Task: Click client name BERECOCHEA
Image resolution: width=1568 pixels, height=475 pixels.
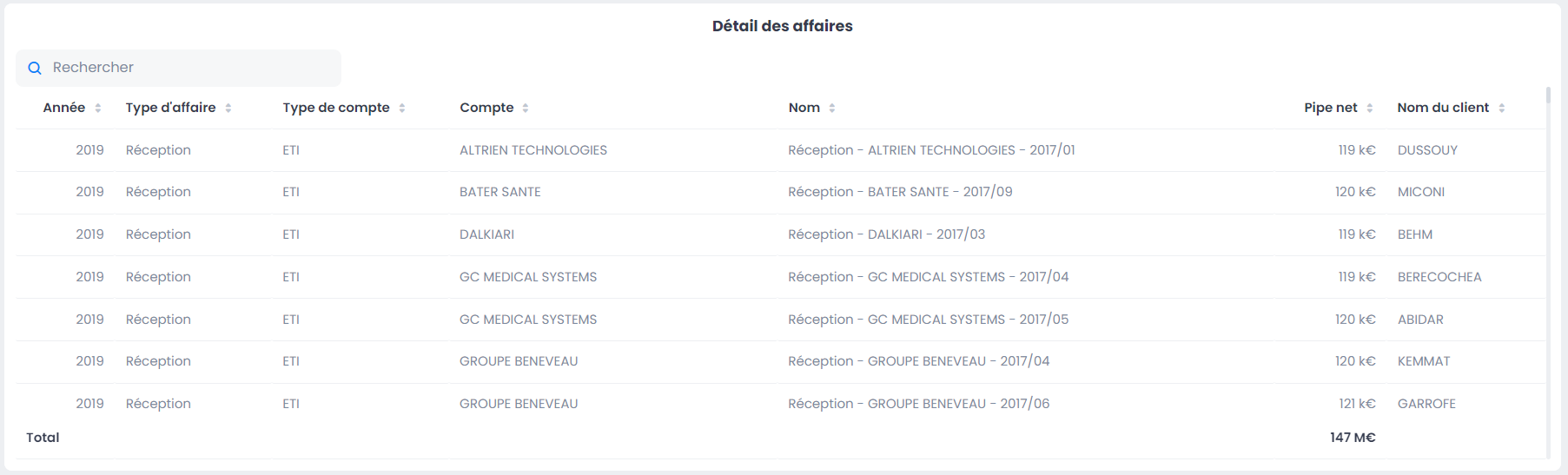Action: pyautogui.click(x=1439, y=277)
